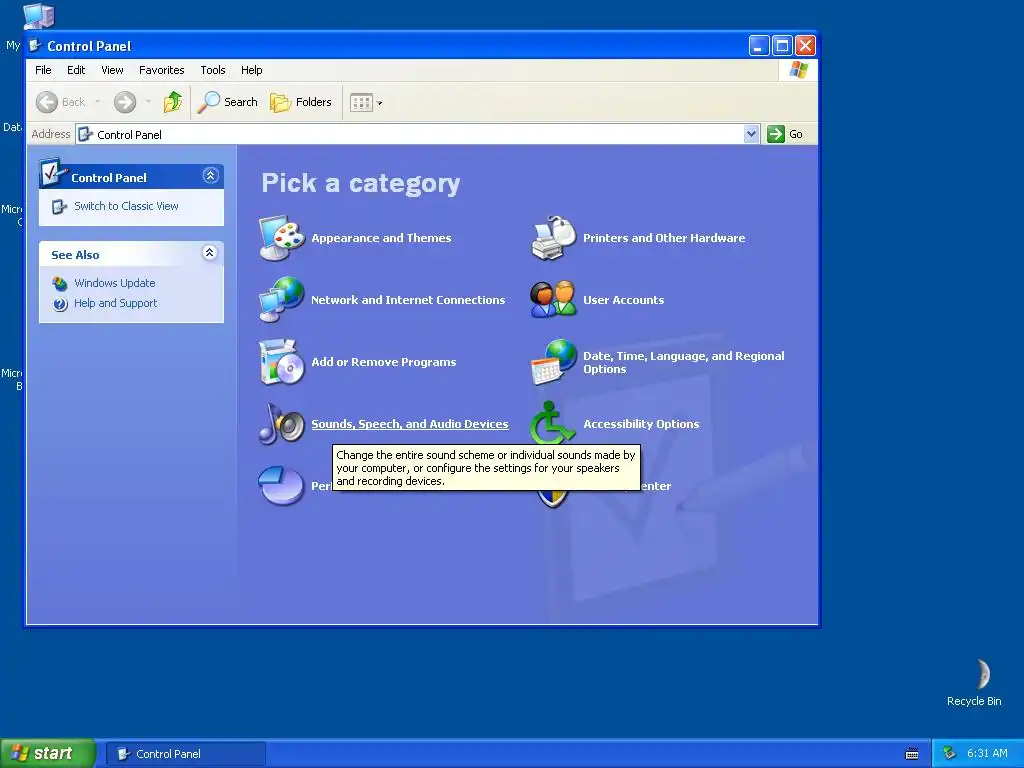Open the Network and Internet Connections text link
The height and width of the screenshot is (768, 1024).
(x=408, y=300)
